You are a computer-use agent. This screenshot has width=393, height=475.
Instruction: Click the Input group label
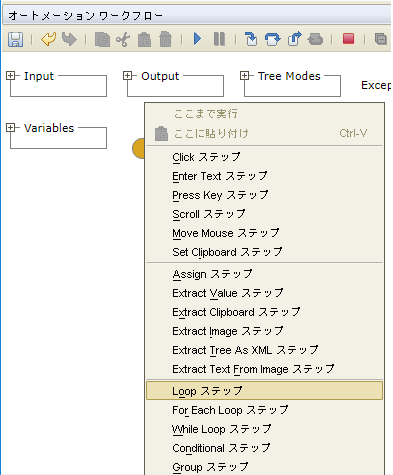[39, 76]
